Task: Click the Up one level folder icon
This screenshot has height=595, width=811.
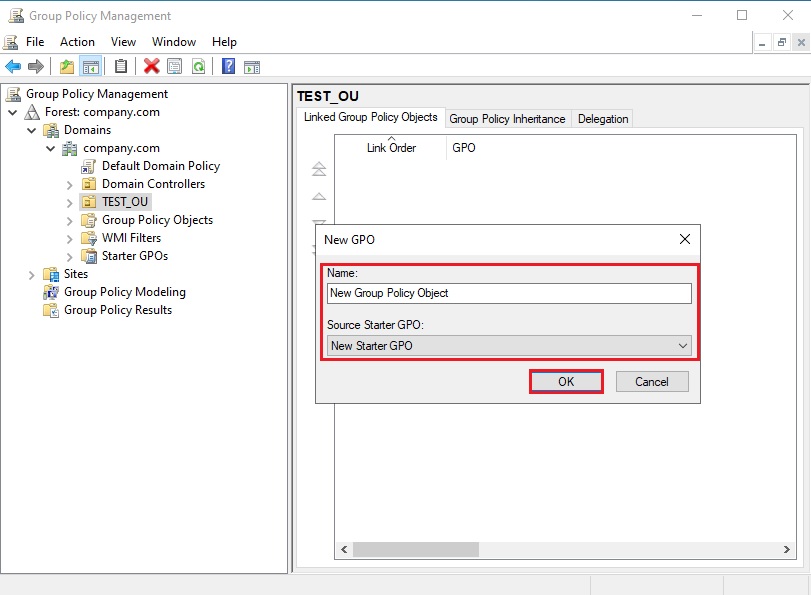Action: (x=69, y=66)
